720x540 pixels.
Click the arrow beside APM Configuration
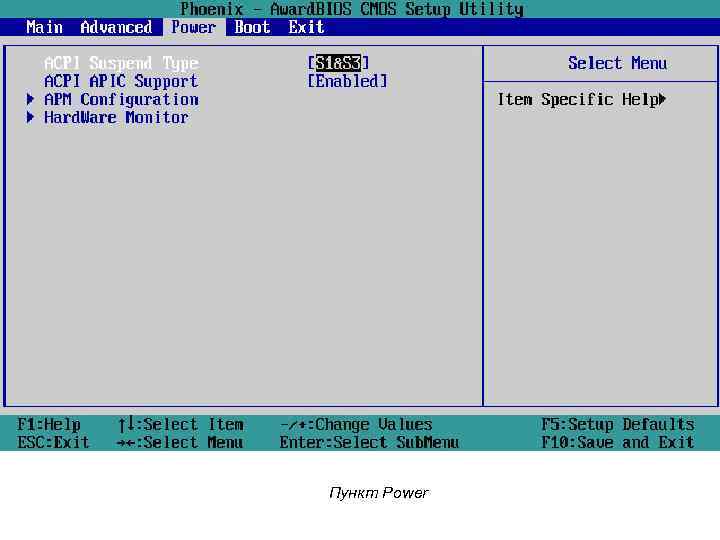(30, 99)
